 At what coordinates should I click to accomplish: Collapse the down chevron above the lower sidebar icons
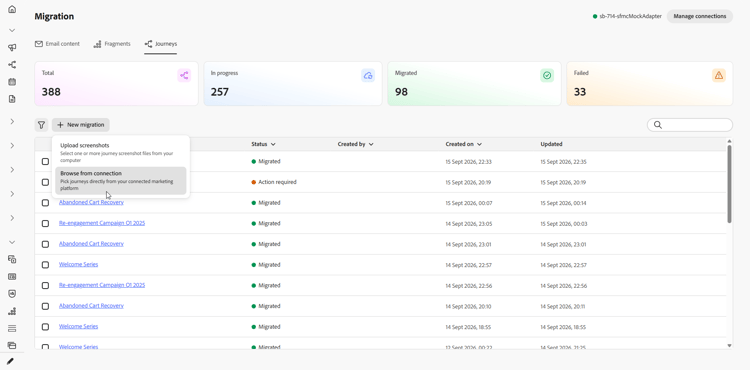click(12, 242)
